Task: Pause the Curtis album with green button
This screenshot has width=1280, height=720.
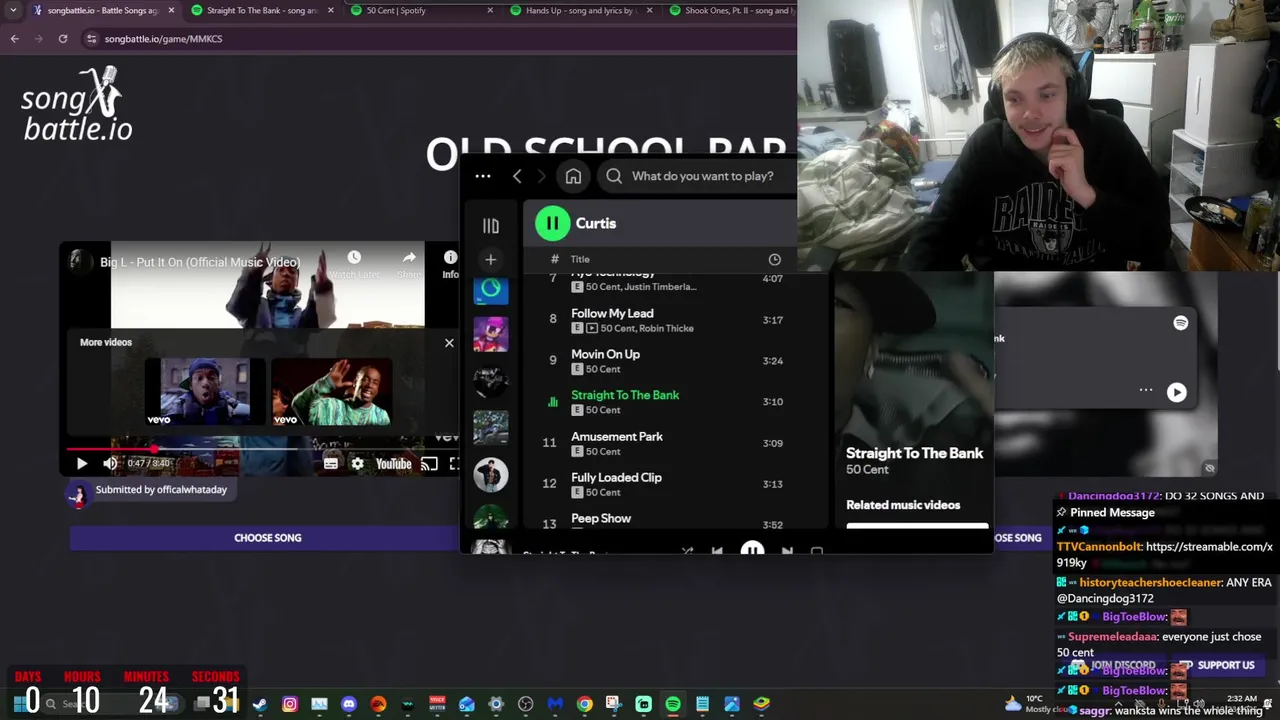Action: coord(552,223)
